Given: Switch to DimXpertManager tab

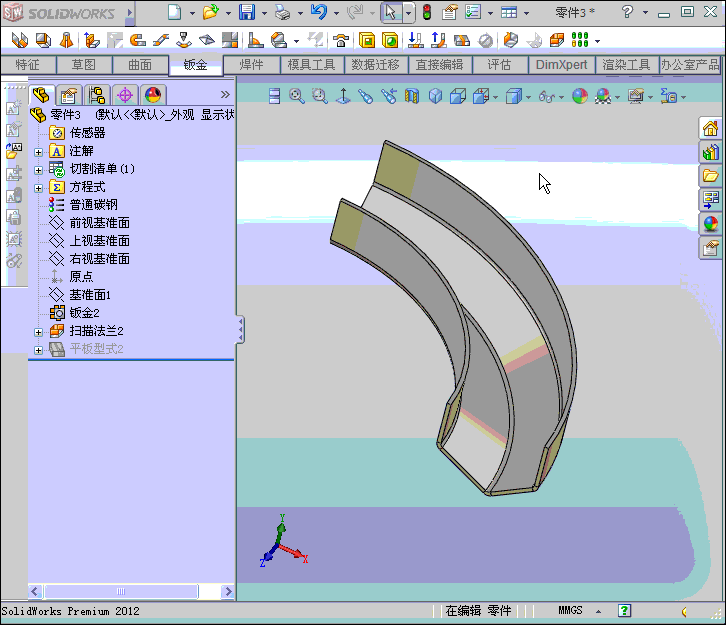Looking at the screenshot, I should (125, 95).
